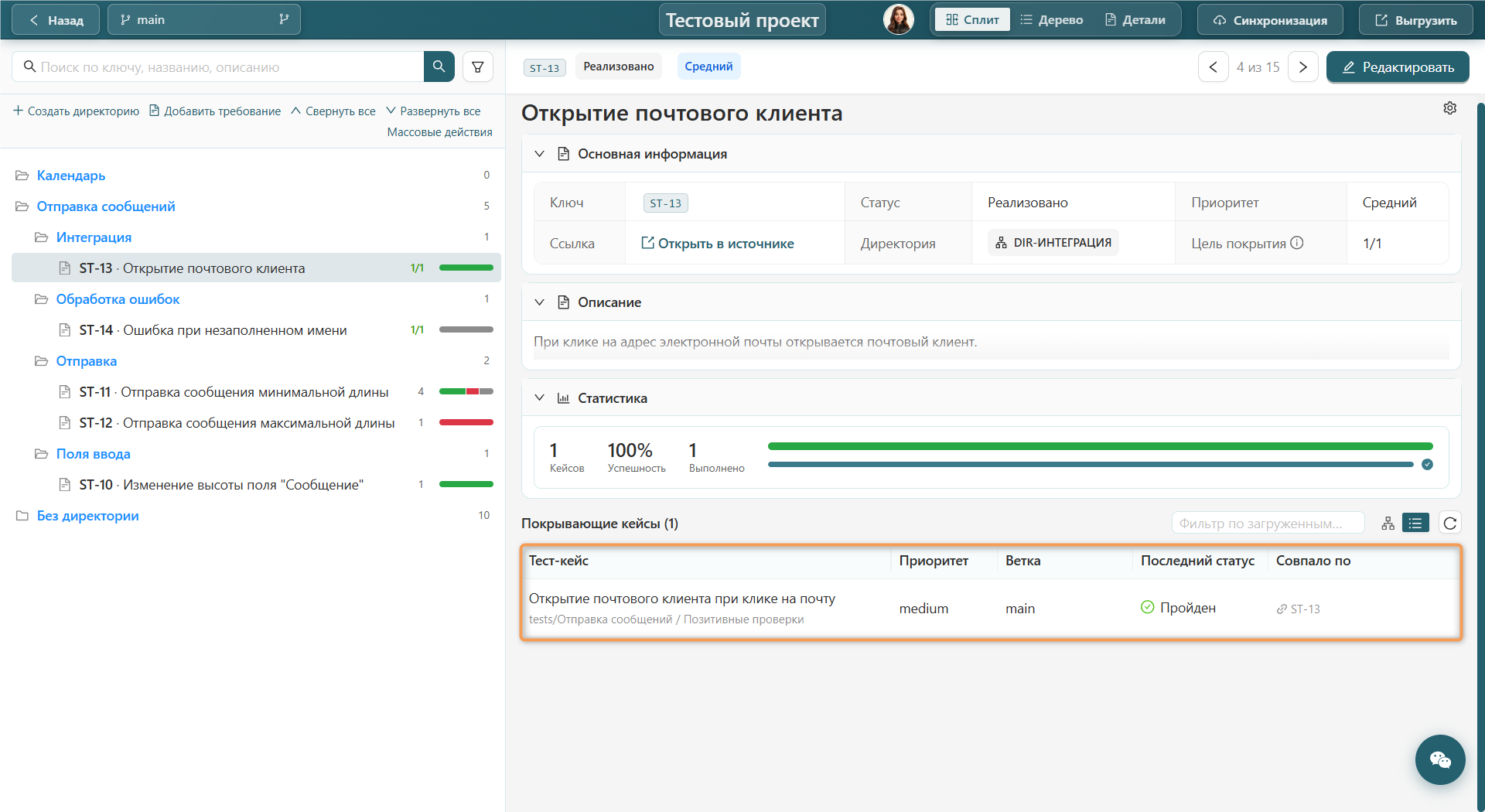This screenshot has width=1485, height=812.
Task: Click the user avatar
Action: (899, 19)
